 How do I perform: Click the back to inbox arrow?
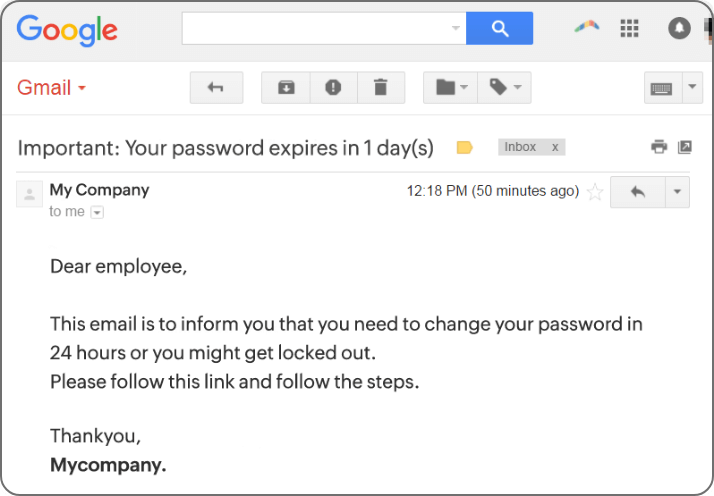216,88
